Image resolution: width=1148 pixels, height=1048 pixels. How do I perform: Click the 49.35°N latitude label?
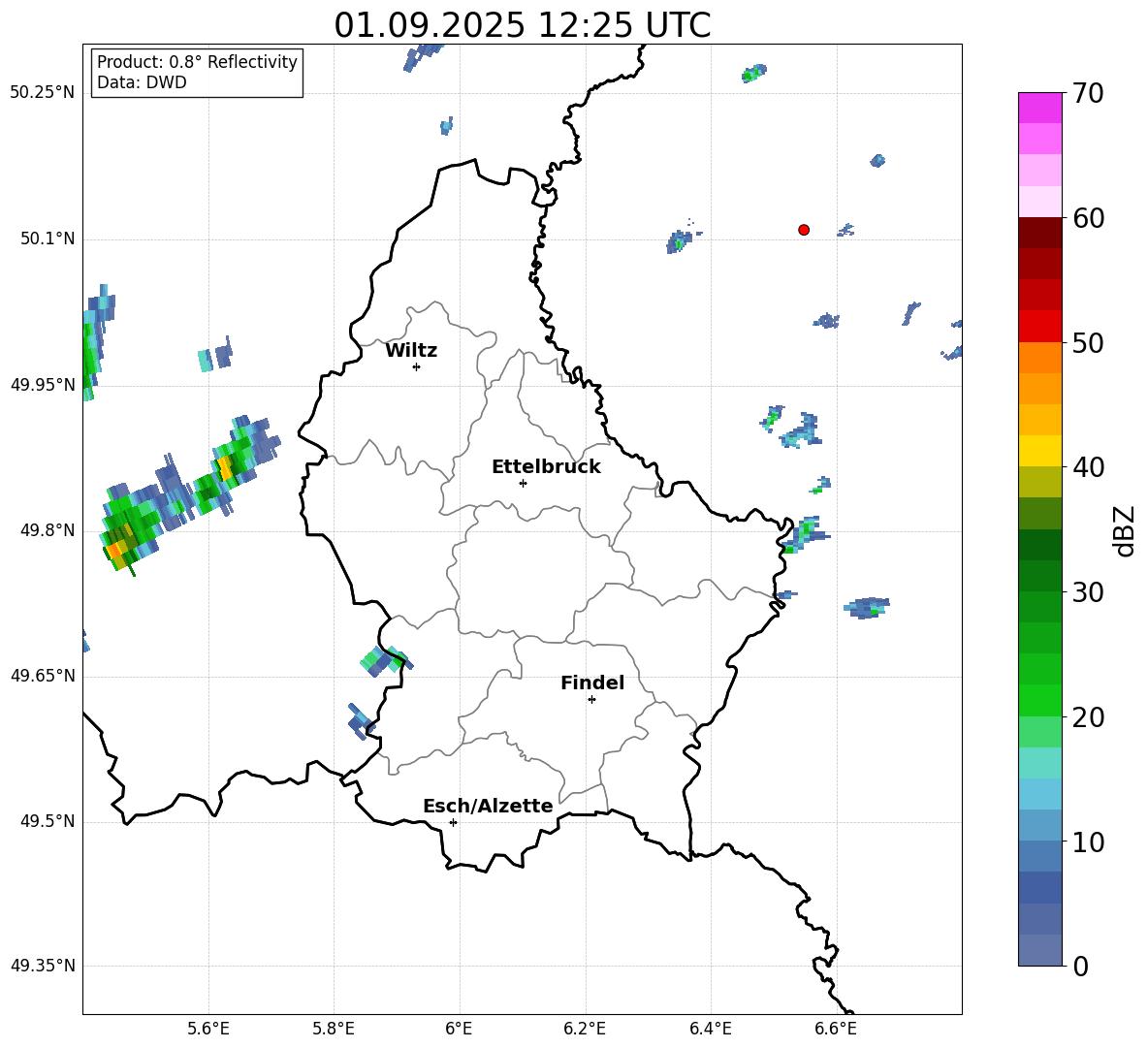point(42,966)
